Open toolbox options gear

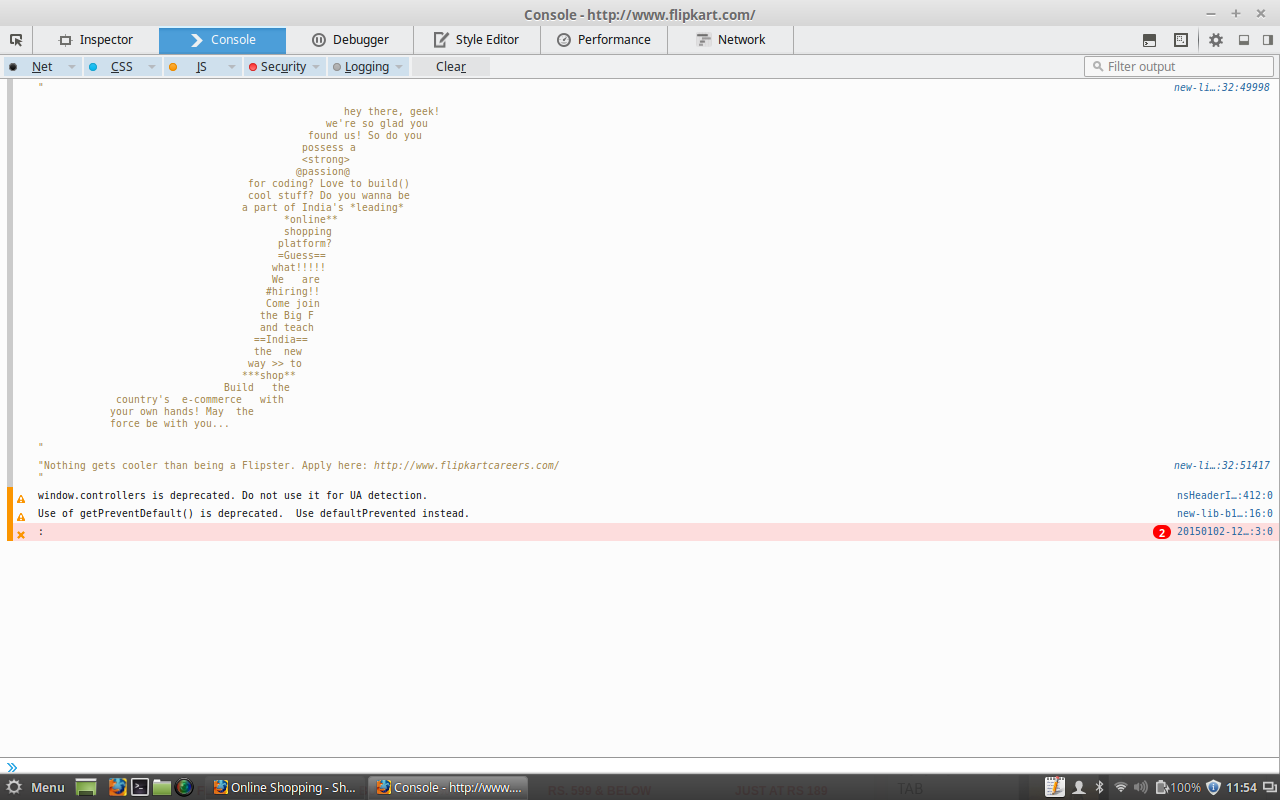point(1216,40)
